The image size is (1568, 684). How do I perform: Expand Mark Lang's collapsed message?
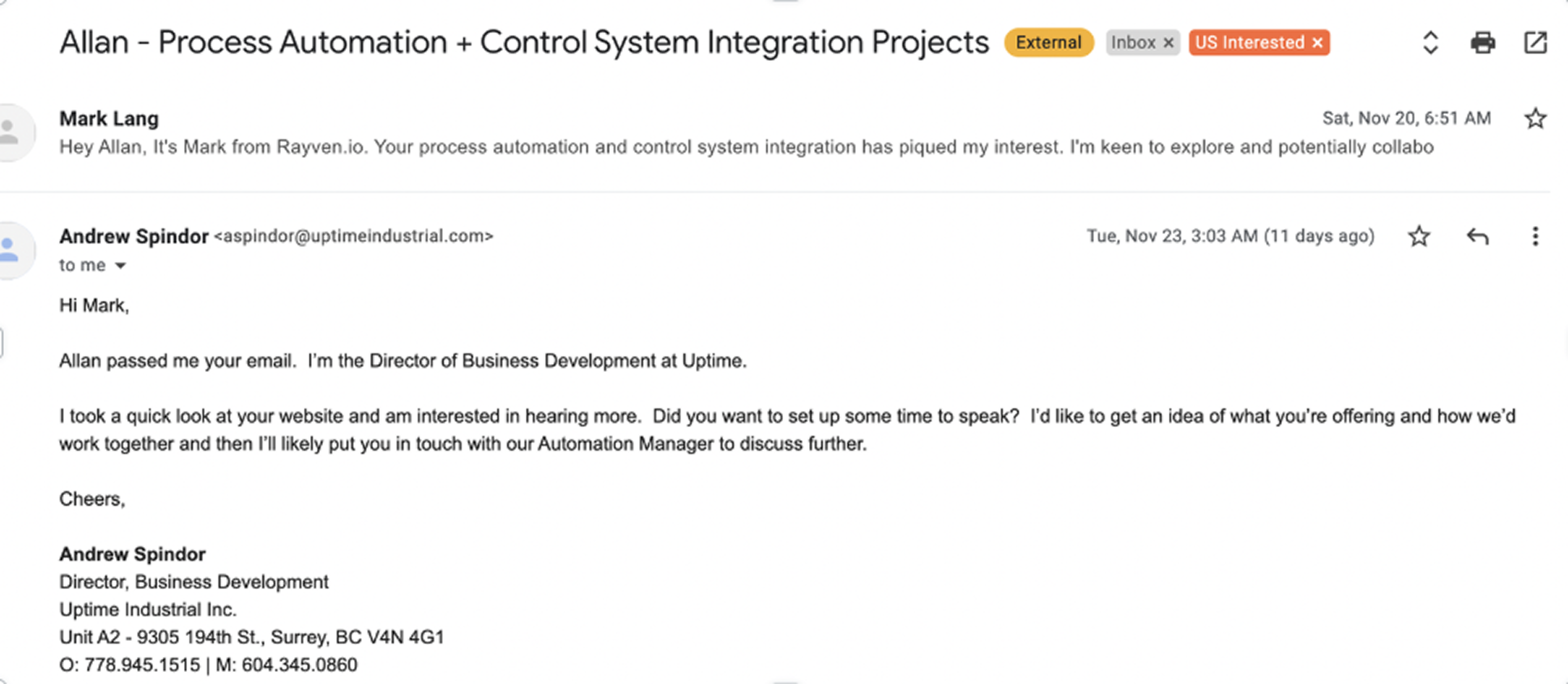click(746, 147)
